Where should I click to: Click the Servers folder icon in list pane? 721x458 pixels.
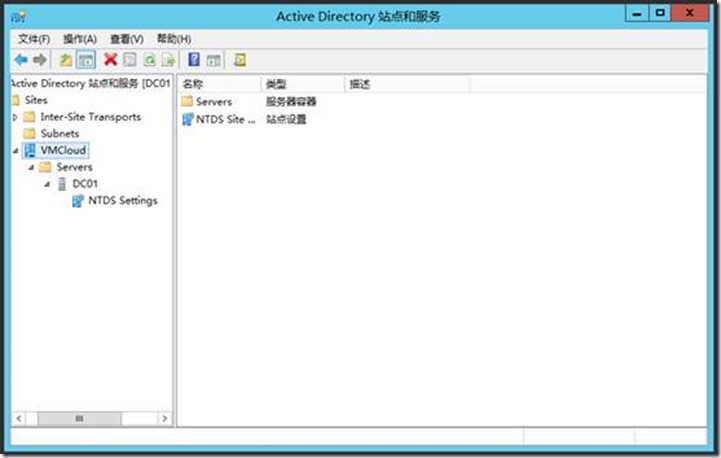click(187, 101)
